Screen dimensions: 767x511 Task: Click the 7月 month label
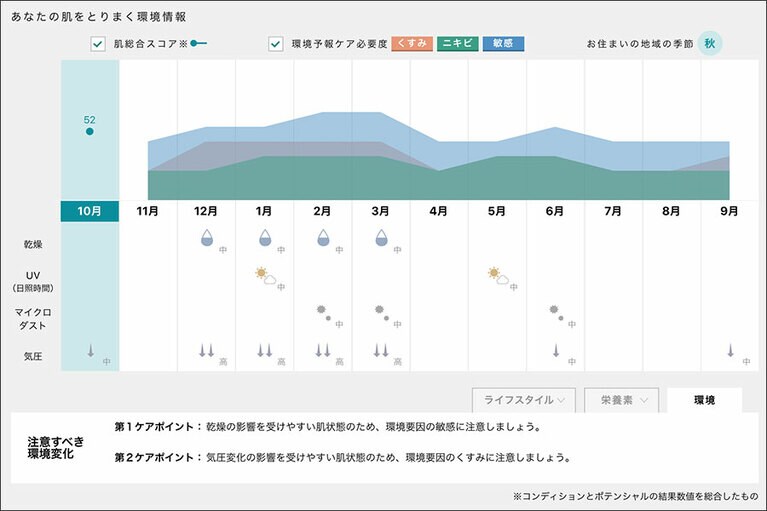[x=613, y=211]
